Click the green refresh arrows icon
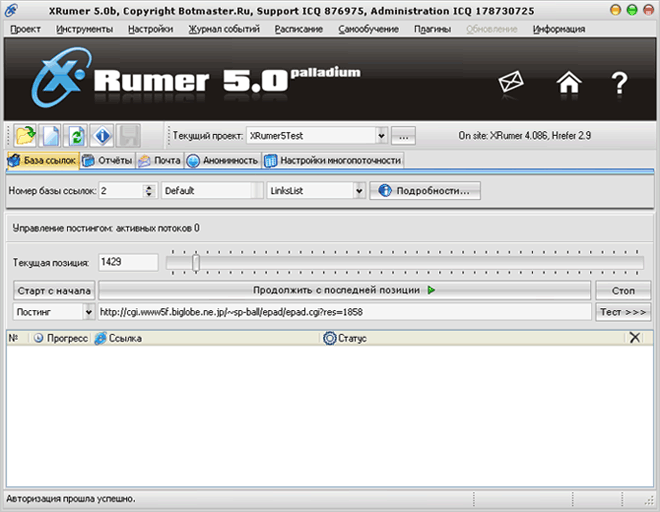660x512 pixels. [x=76, y=136]
